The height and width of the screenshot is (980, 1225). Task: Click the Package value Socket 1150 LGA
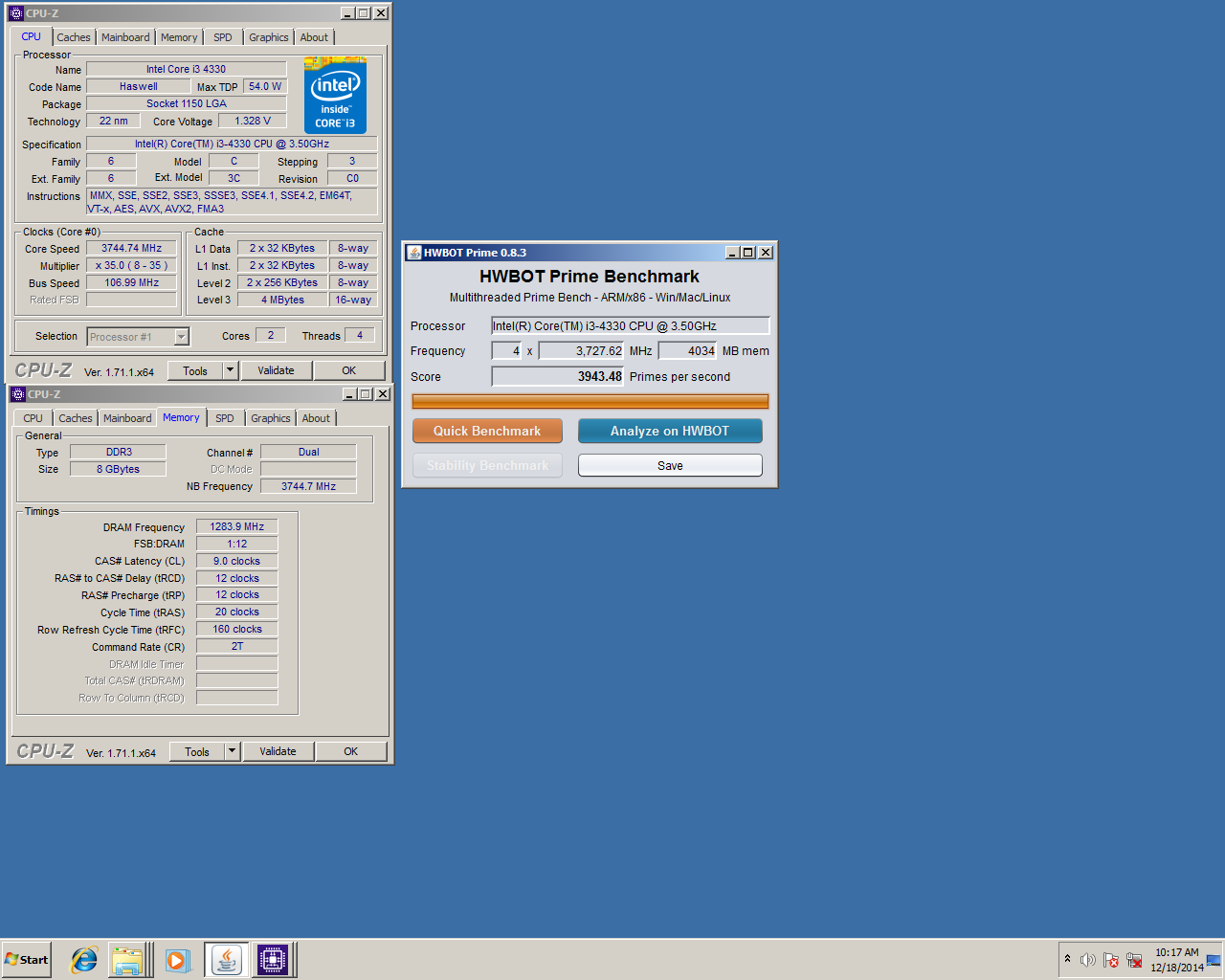click(x=186, y=103)
